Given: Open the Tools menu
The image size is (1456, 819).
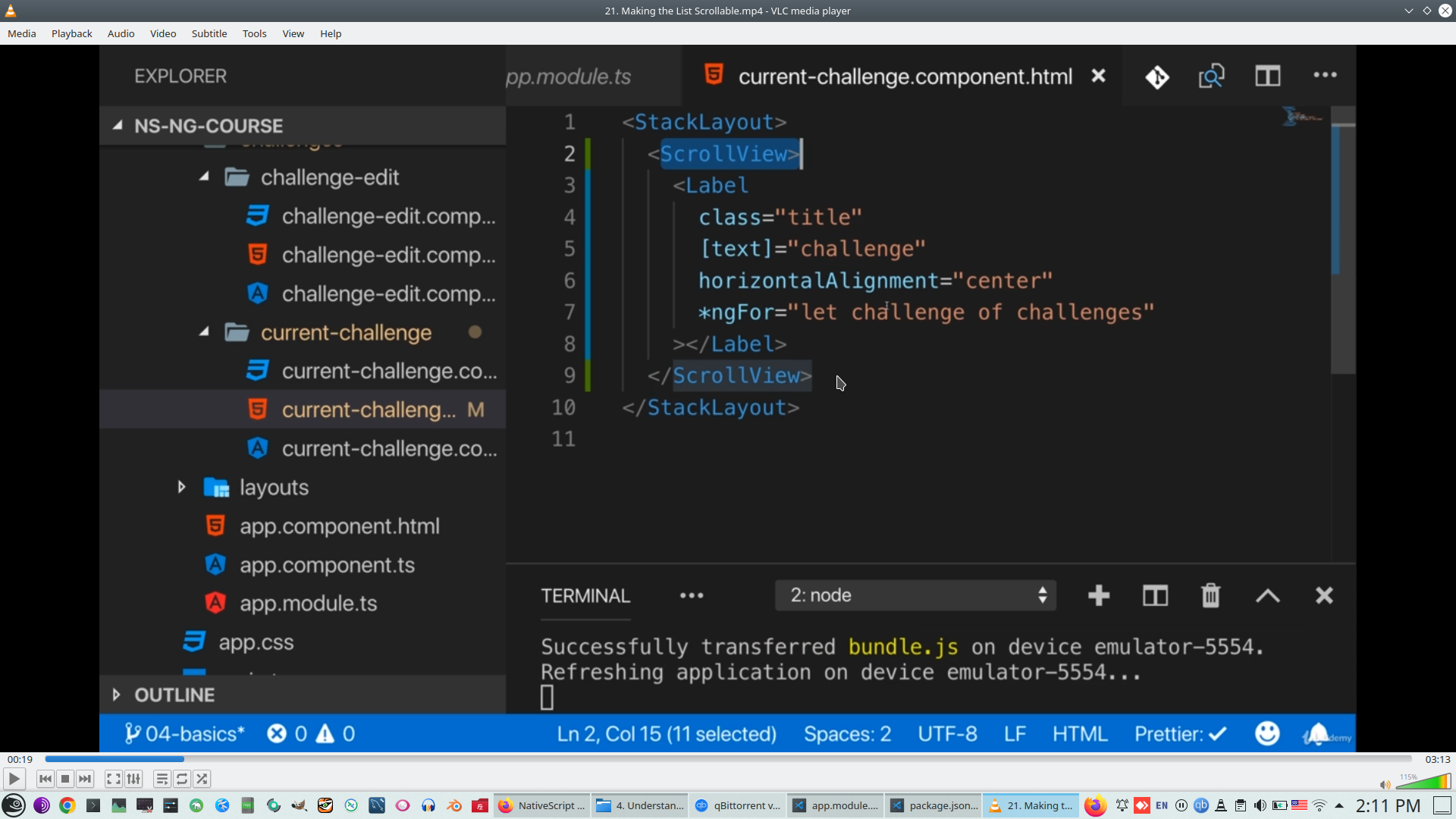Looking at the screenshot, I should [254, 33].
